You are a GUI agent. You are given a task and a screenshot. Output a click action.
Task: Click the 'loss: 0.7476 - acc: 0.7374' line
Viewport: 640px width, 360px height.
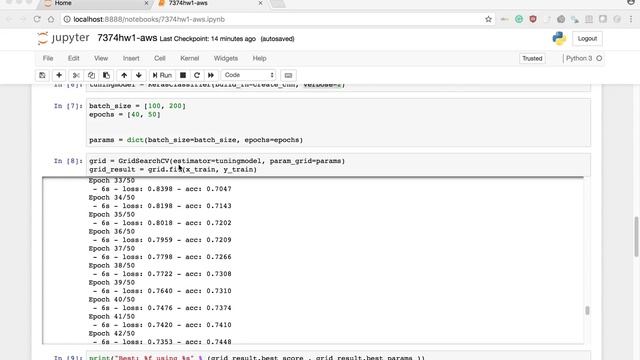coord(177,308)
